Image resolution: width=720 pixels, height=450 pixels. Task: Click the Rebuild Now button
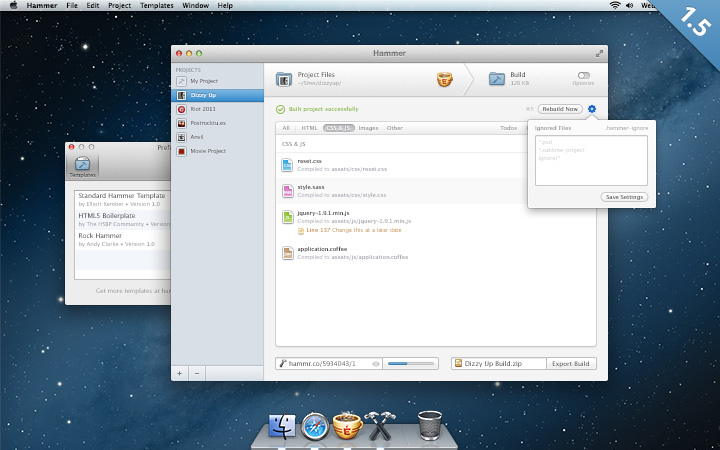point(560,109)
